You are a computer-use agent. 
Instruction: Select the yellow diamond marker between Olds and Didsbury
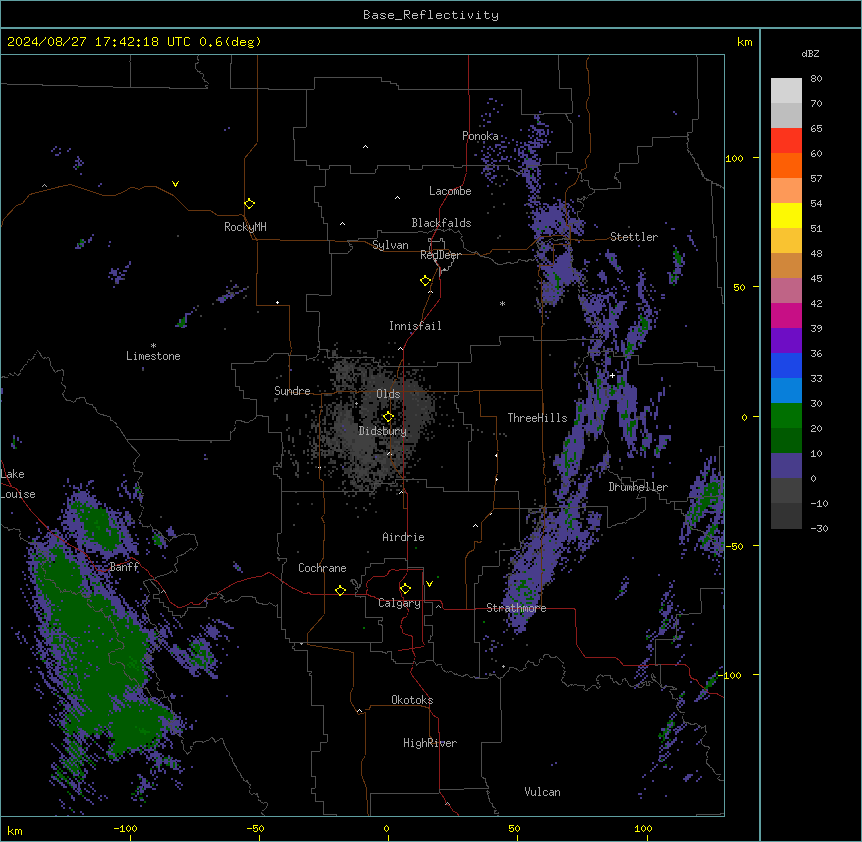(x=388, y=417)
